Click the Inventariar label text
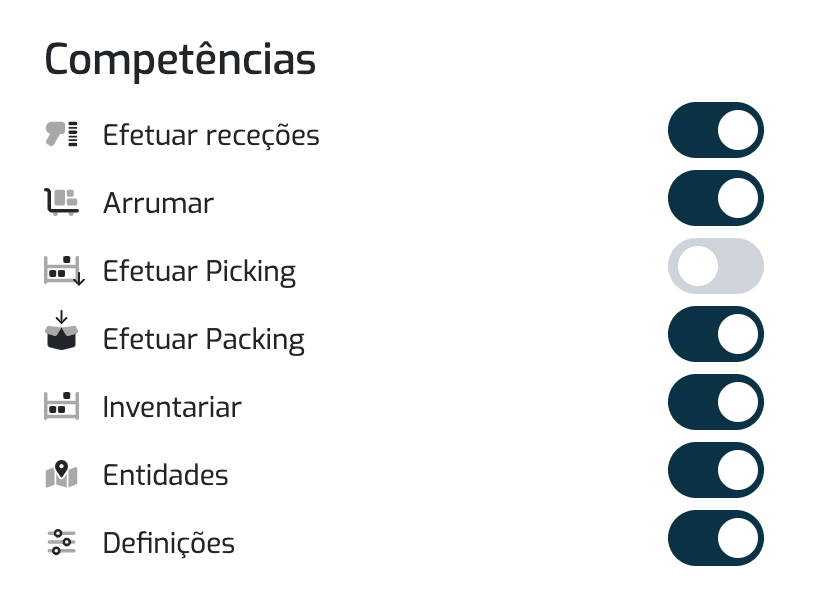 (172, 407)
